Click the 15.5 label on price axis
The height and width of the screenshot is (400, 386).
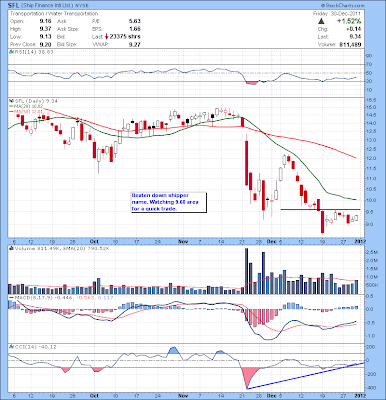click(371, 100)
